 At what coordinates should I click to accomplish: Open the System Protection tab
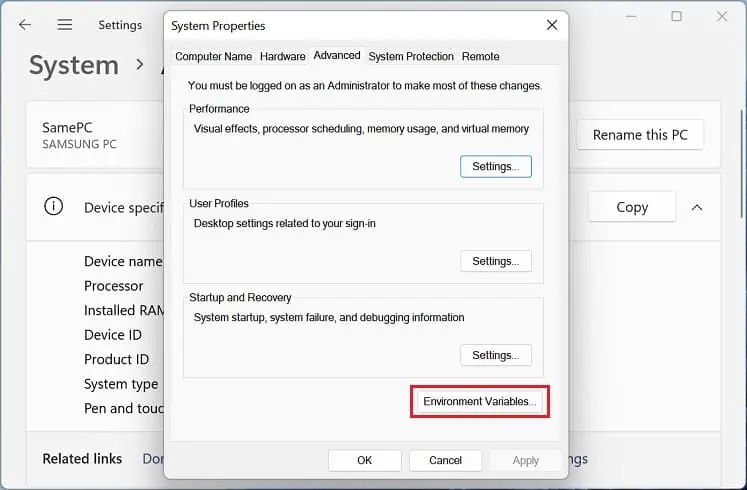[x=411, y=56]
